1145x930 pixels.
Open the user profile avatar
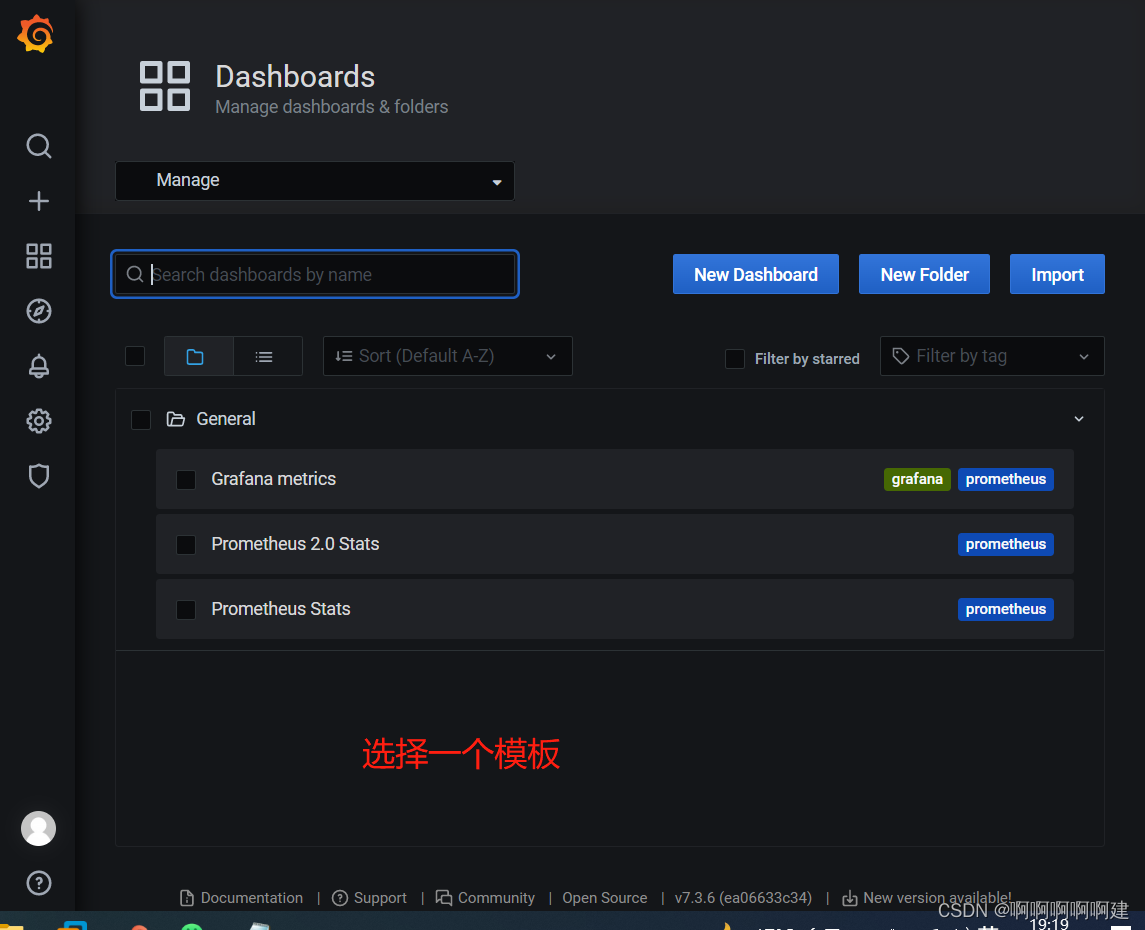click(x=38, y=829)
